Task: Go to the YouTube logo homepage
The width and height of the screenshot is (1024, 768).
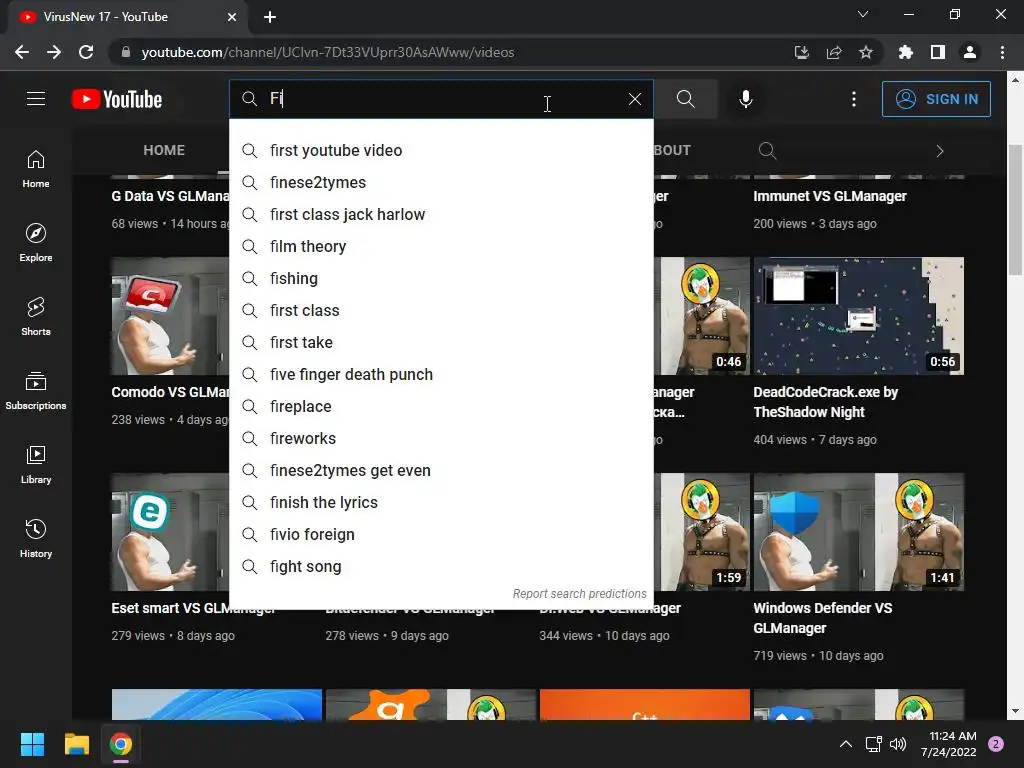Action: click(x=117, y=99)
